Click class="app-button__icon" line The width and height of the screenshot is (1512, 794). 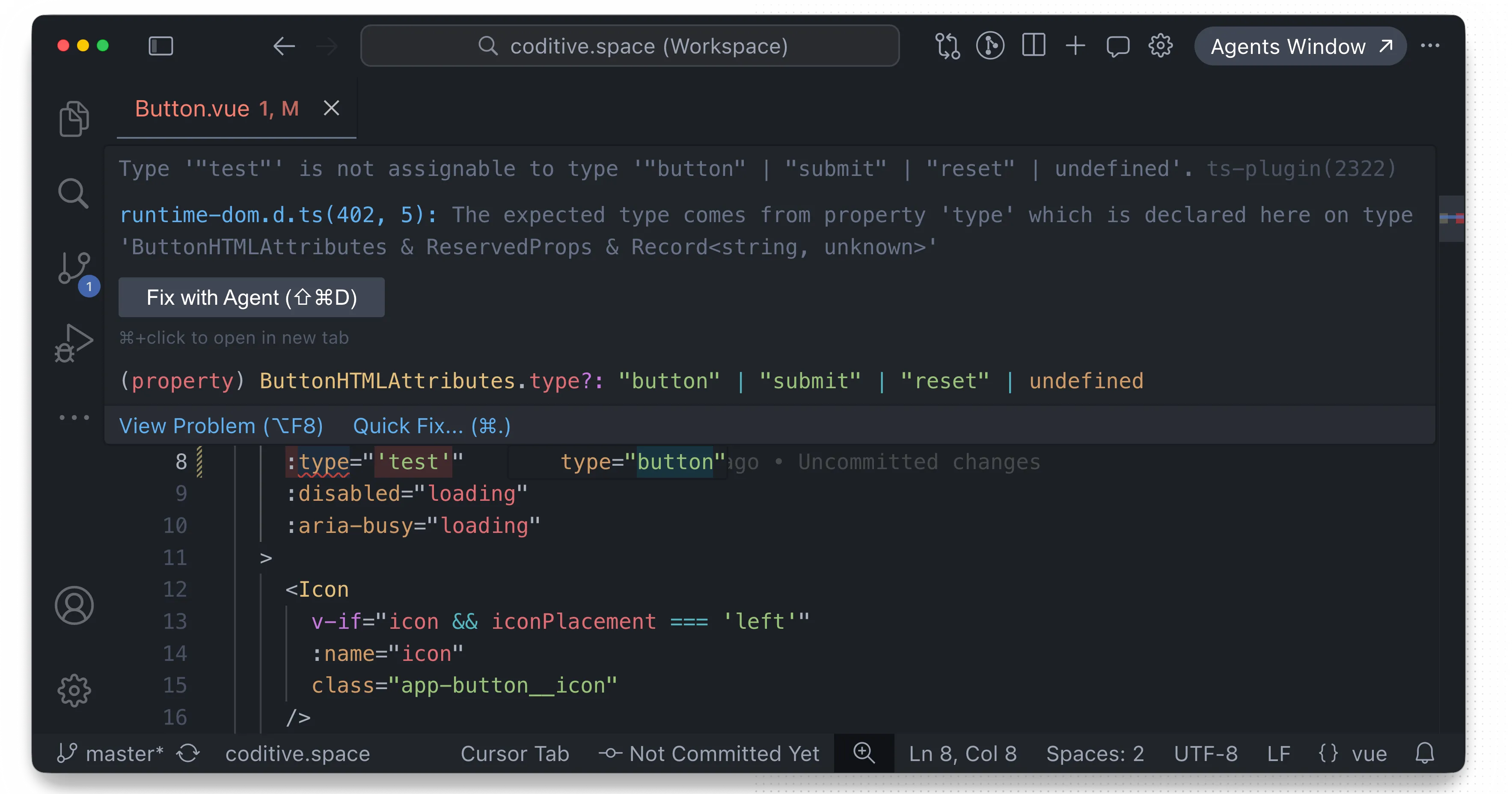tap(464, 685)
